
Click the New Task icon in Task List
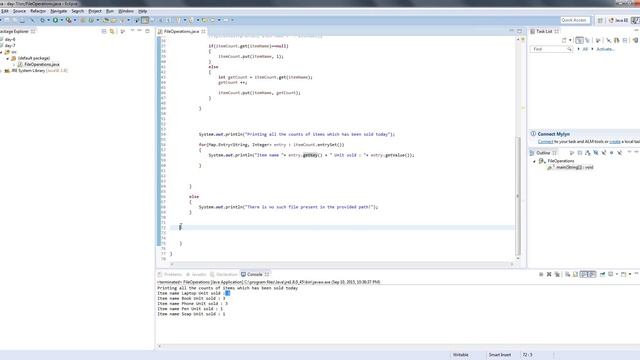pyautogui.click(x=564, y=40)
